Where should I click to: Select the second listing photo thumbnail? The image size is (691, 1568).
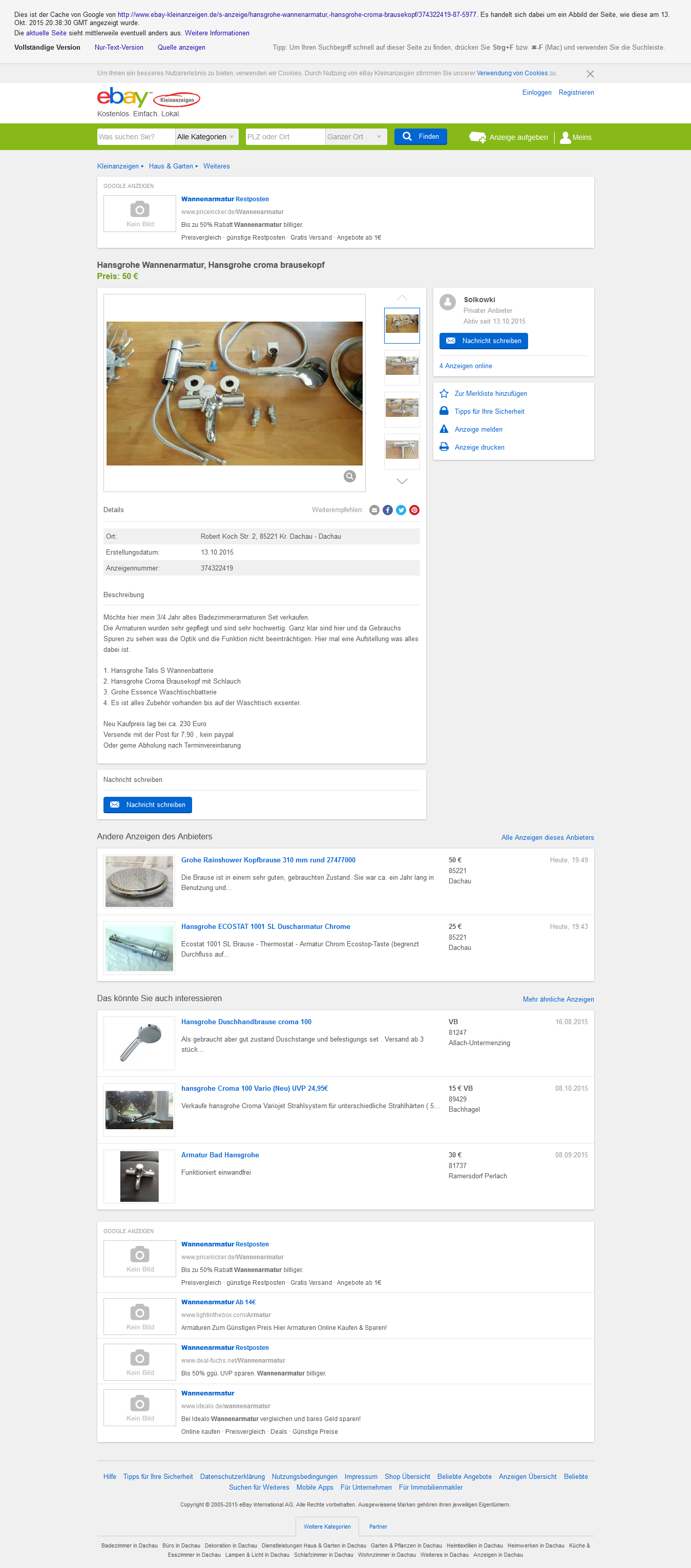point(402,367)
